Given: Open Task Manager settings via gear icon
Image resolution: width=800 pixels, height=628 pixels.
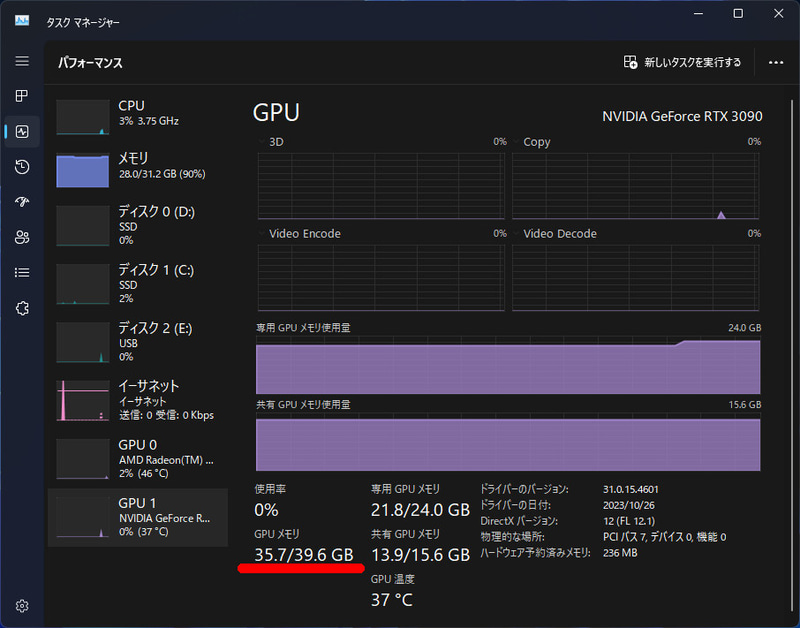Looking at the screenshot, I should coord(21,606).
